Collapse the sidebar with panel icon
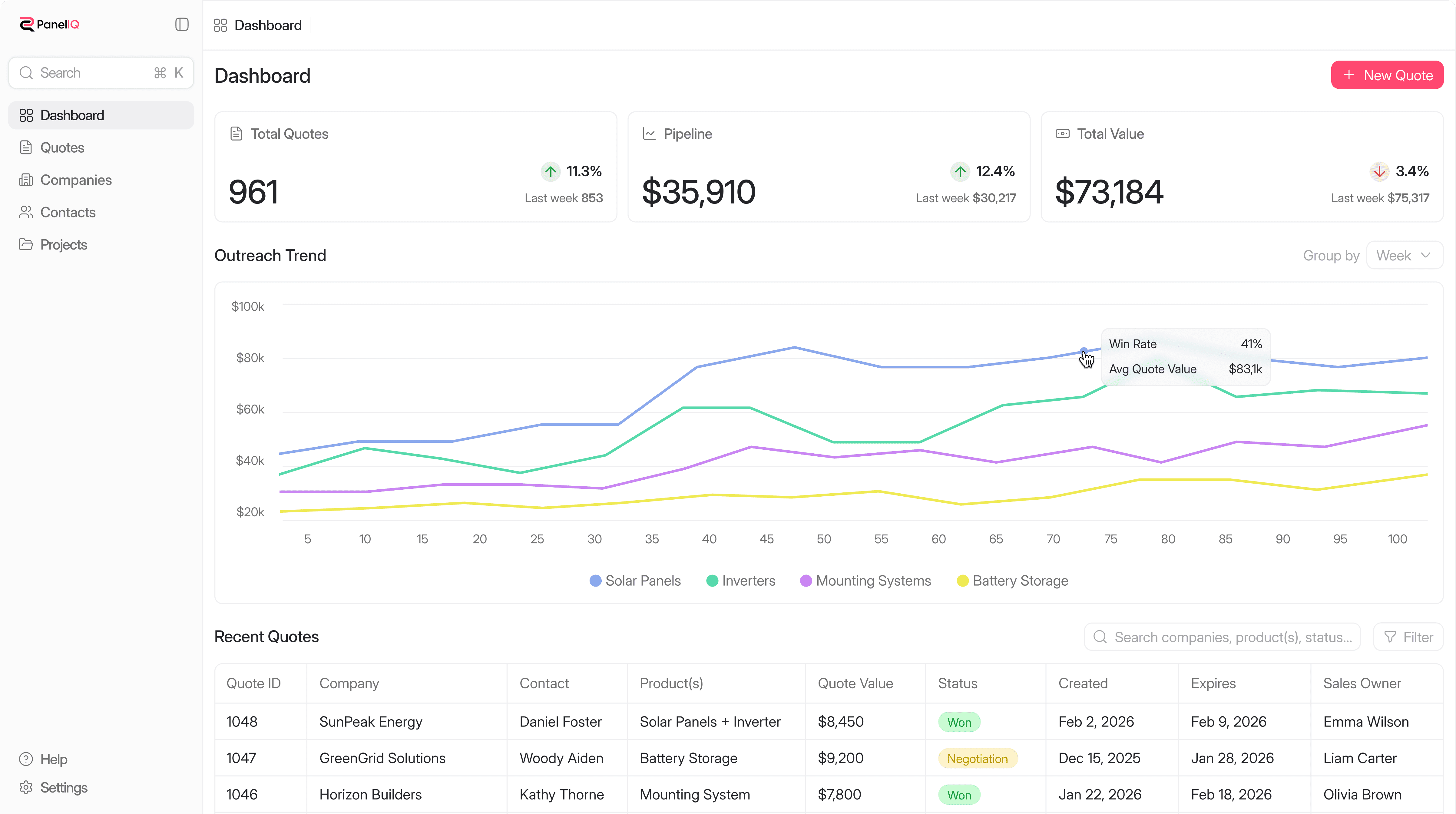This screenshot has height=814, width=1456. (x=181, y=24)
